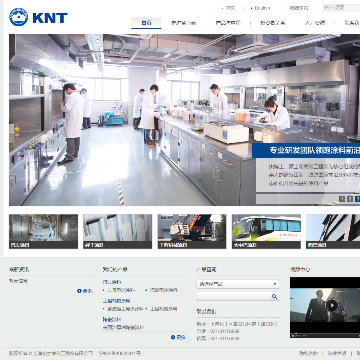
Task: Click the second main navigation menu item
Action: click(184, 23)
